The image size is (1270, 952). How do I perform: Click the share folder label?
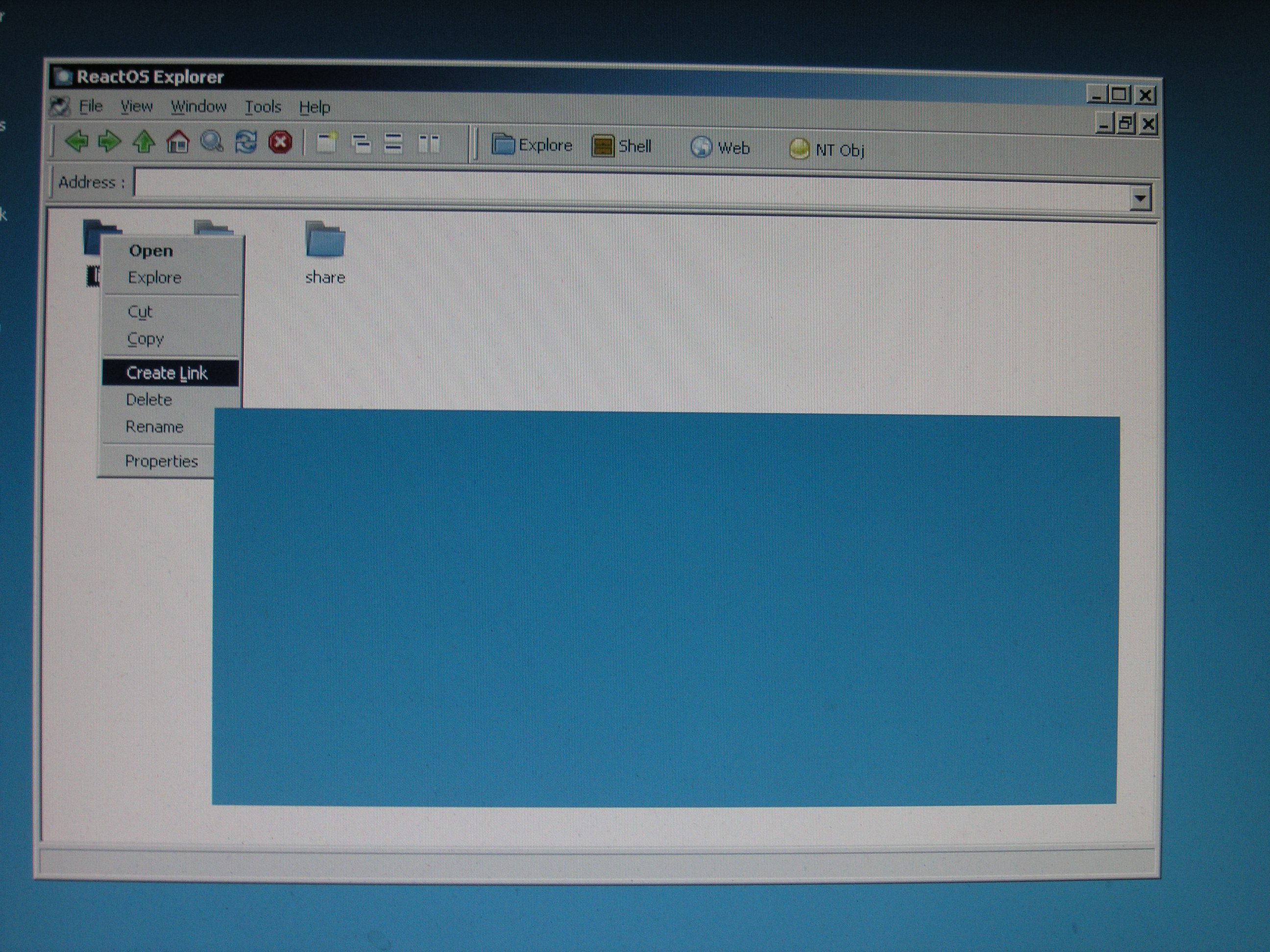pyautogui.click(x=325, y=278)
